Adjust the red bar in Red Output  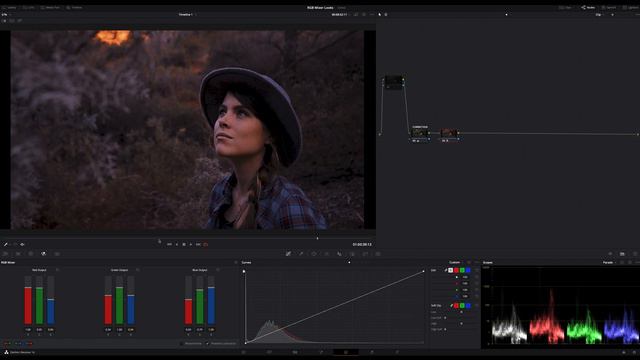[28, 306]
